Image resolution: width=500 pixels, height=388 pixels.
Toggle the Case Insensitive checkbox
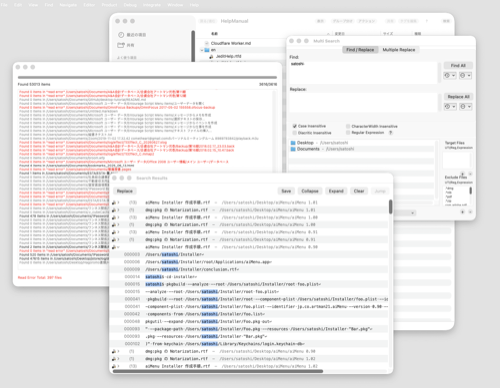[294, 126]
